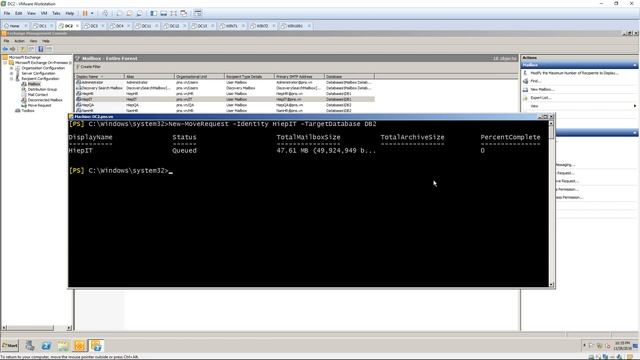Toggle the VMware library sidebar icon
Viewport: 640px width, 360px height.
(x=153, y=13)
